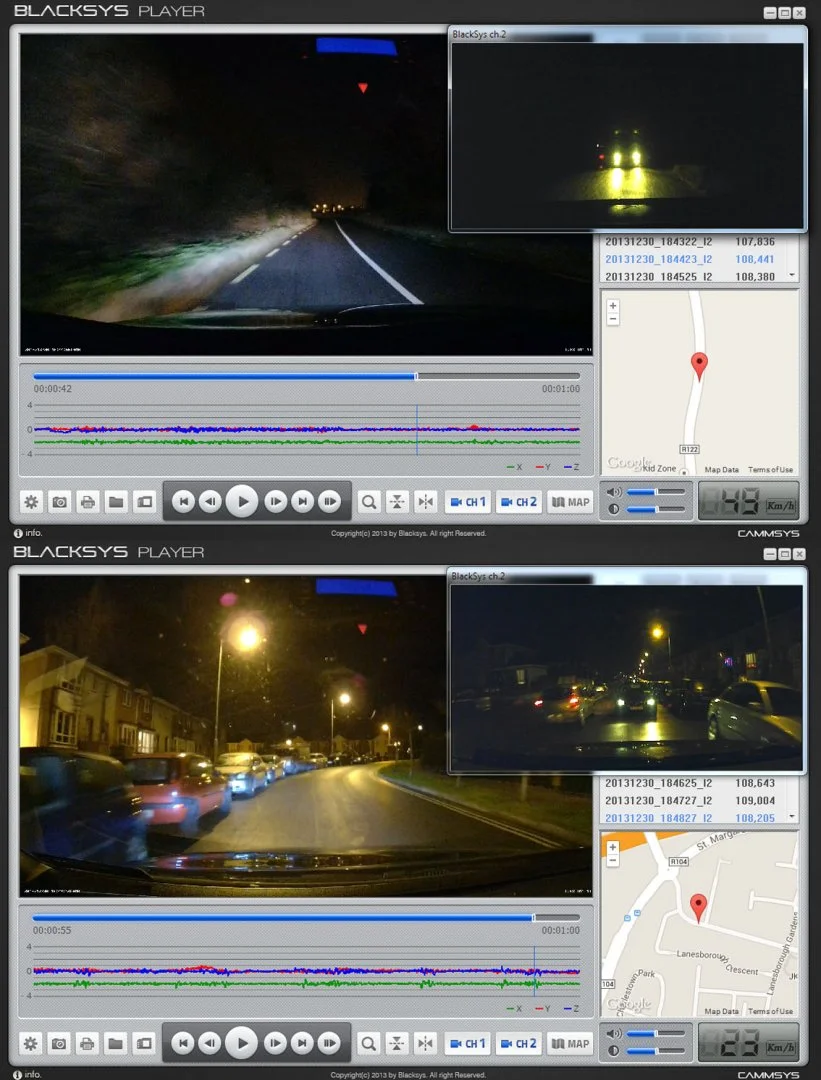Click the brightness icon beside the 49 Km/h readout

[614, 509]
